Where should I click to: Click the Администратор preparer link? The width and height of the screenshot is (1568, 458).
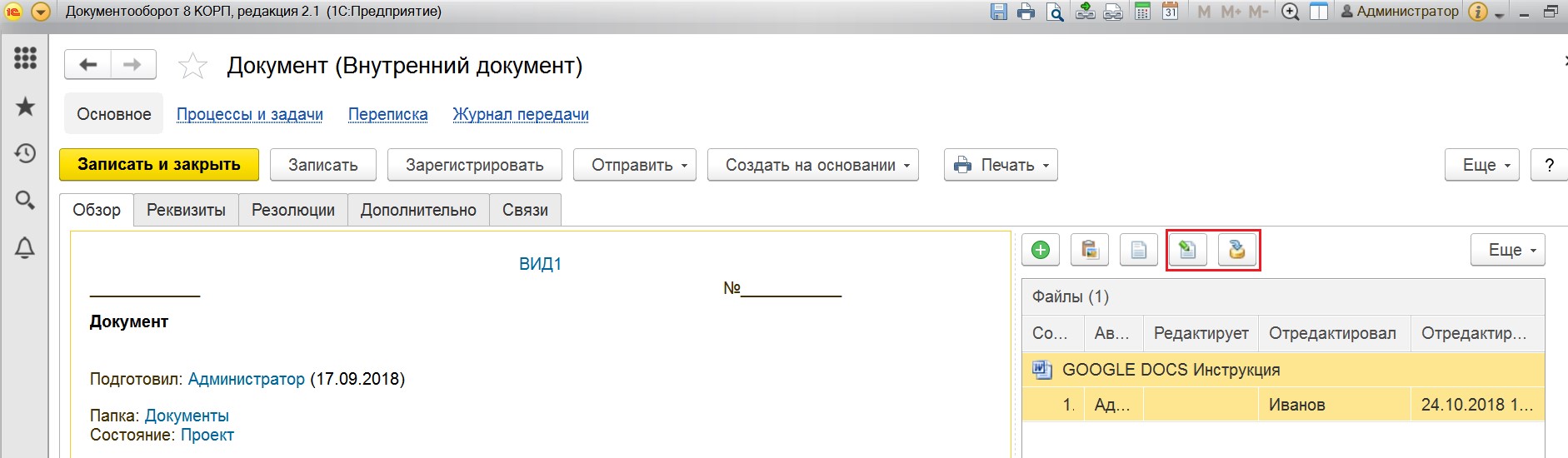click(247, 379)
